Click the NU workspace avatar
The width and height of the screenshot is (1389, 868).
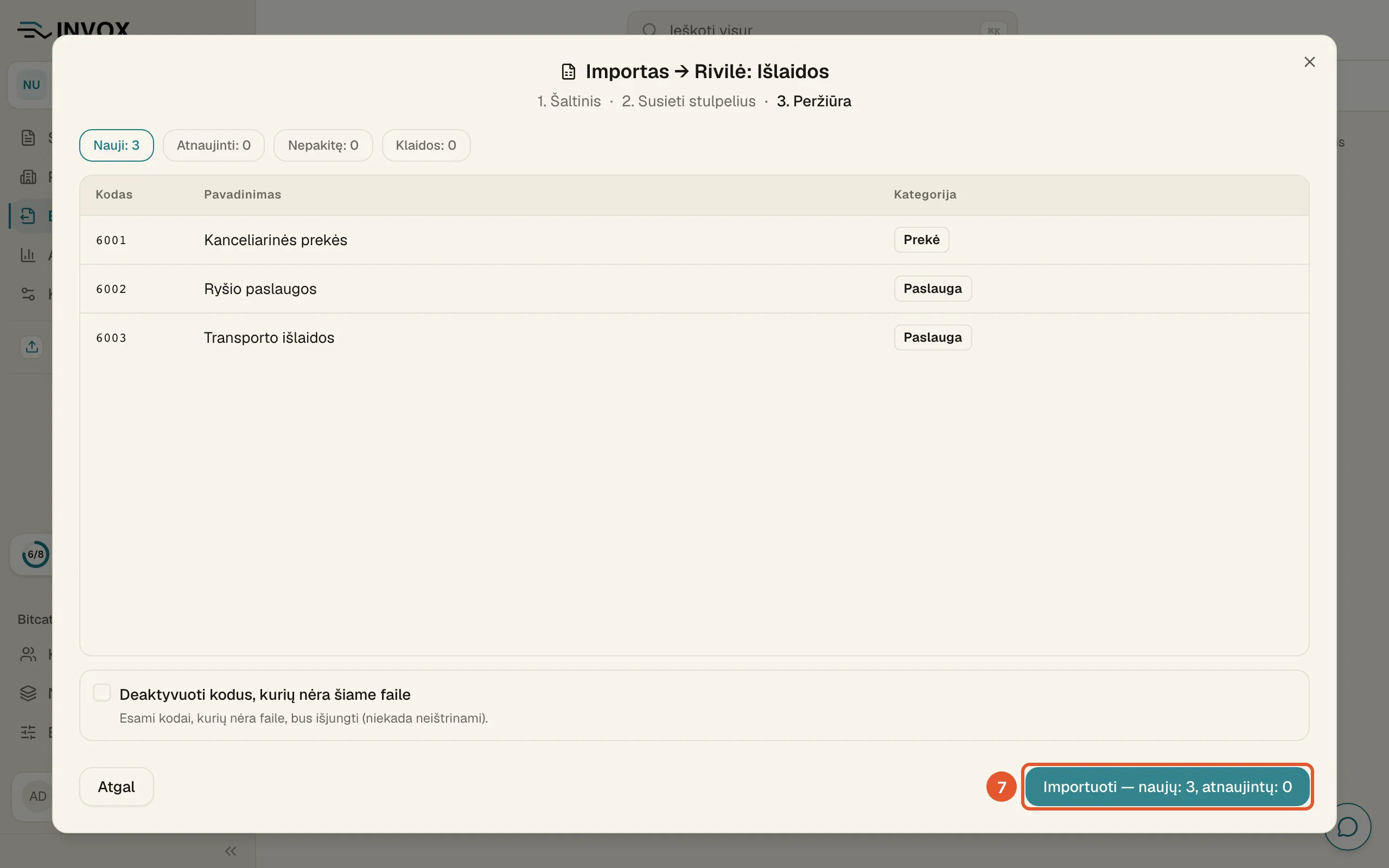point(31,85)
